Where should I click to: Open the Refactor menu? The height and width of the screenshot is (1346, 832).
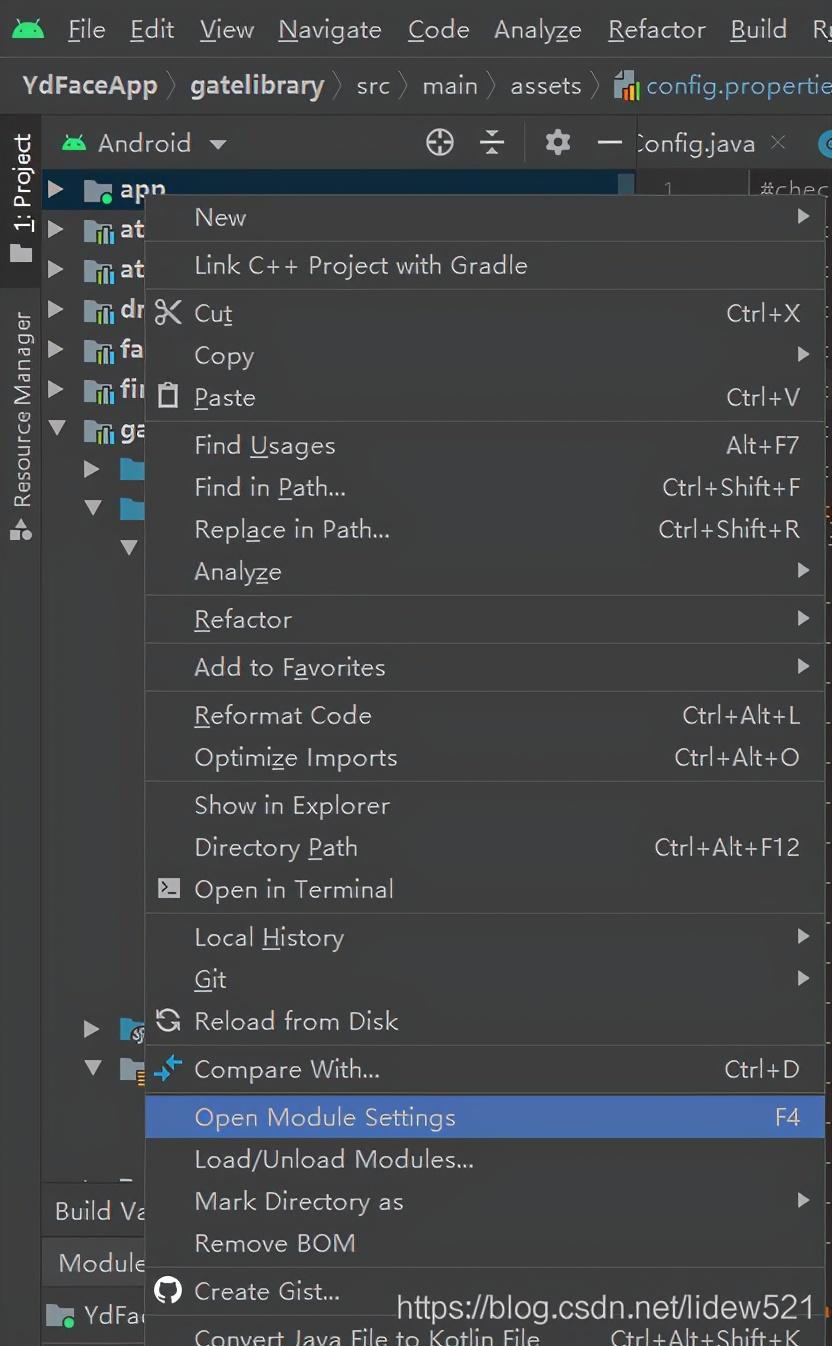coord(656,29)
